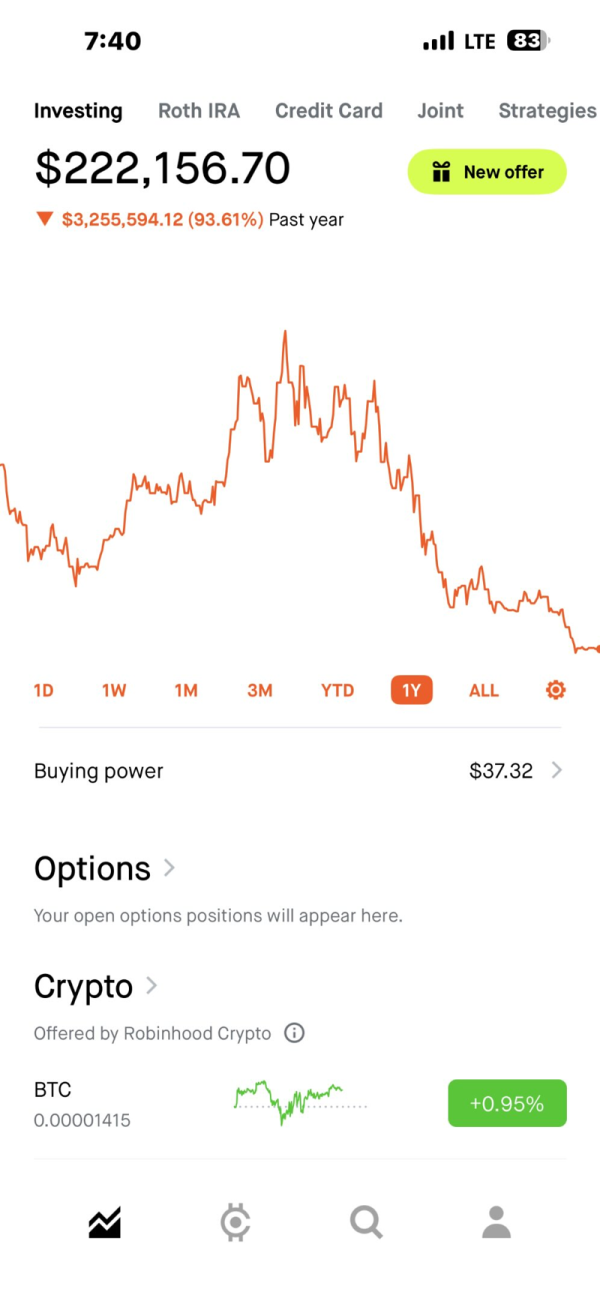Open the investing chart tab in bottom bar
The image size is (600, 1301).
(104, 1222)
